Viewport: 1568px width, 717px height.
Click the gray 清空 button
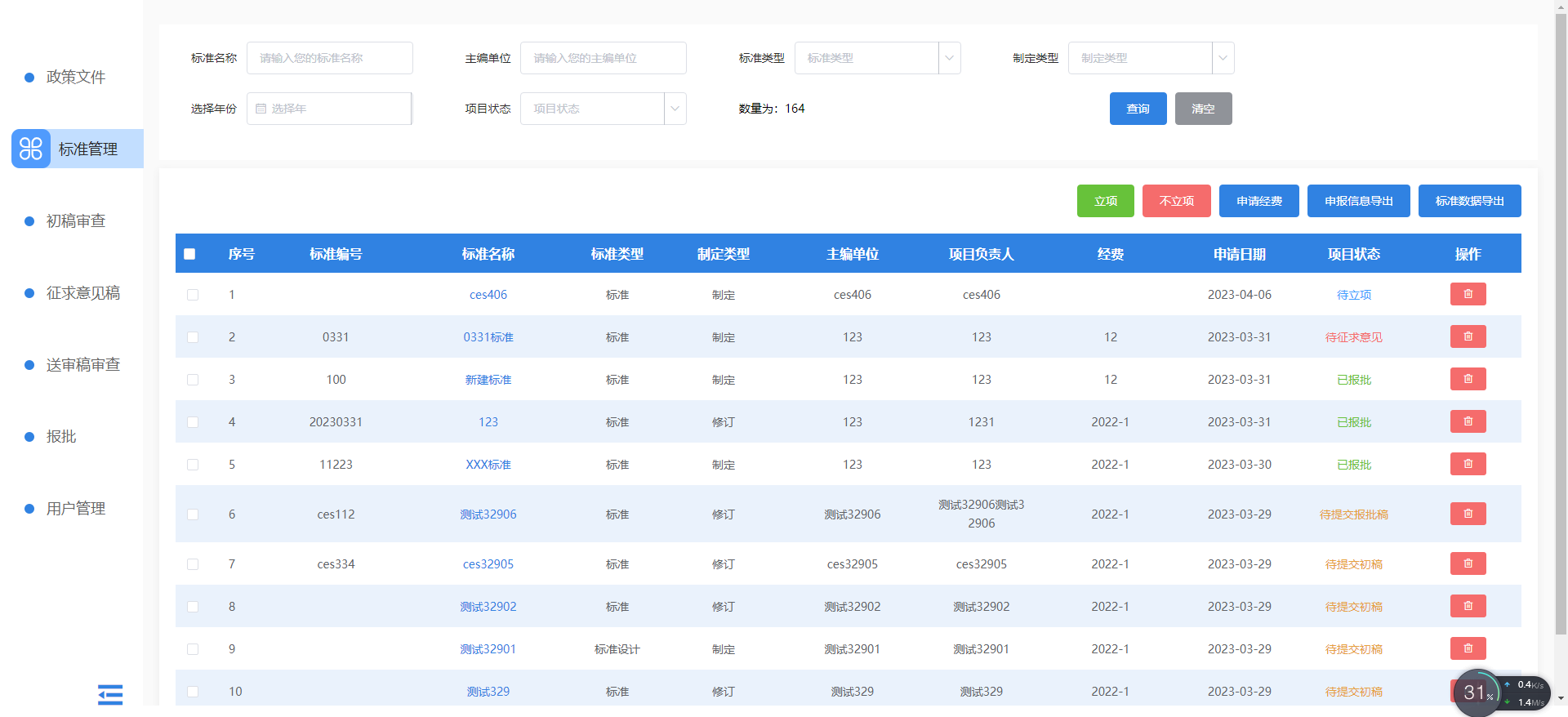1203,109
